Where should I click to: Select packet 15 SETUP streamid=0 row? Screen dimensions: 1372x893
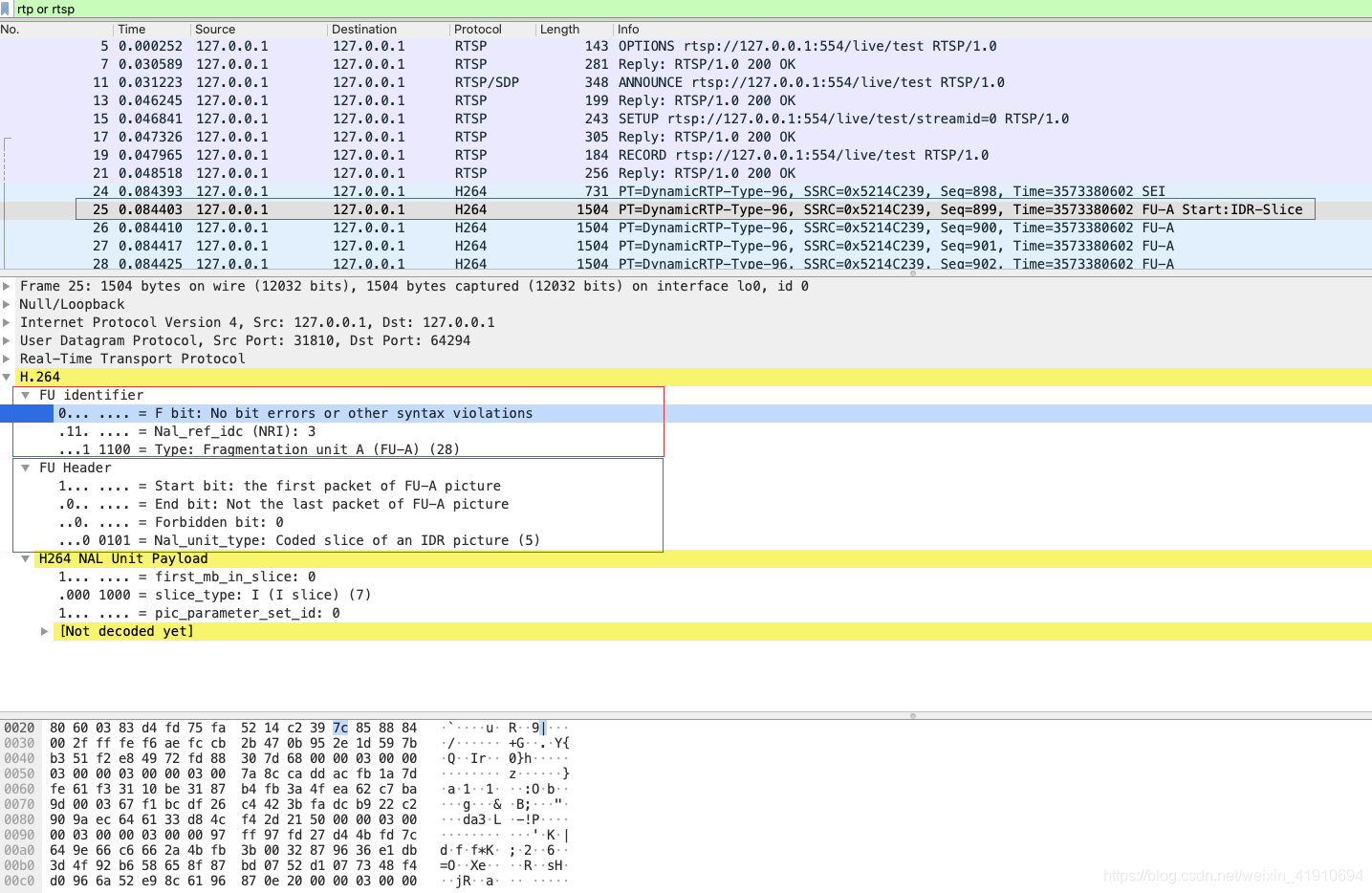pyautogui.click(x=686, y=119)
